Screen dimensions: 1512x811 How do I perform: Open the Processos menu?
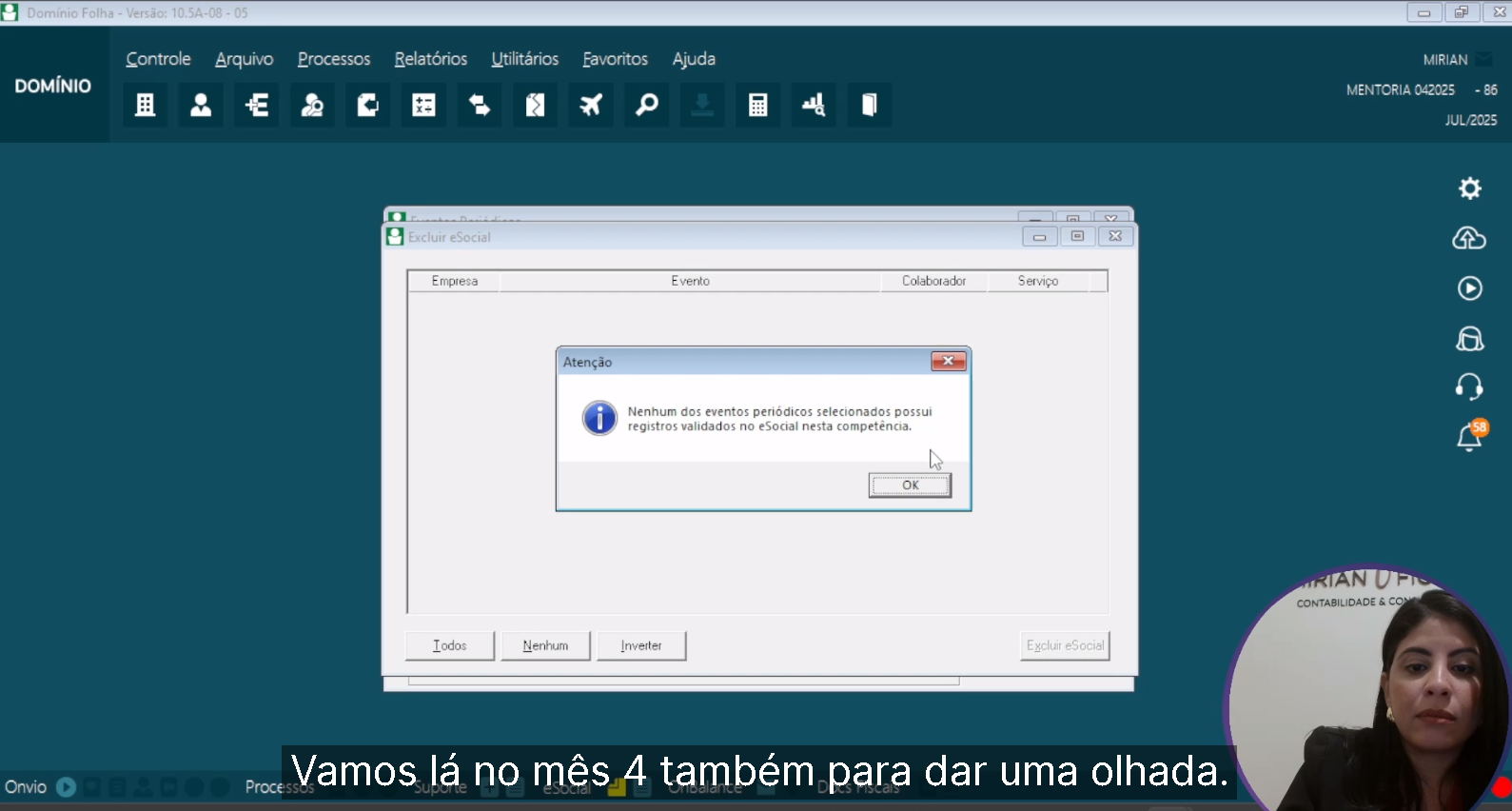tap(334, 59)
